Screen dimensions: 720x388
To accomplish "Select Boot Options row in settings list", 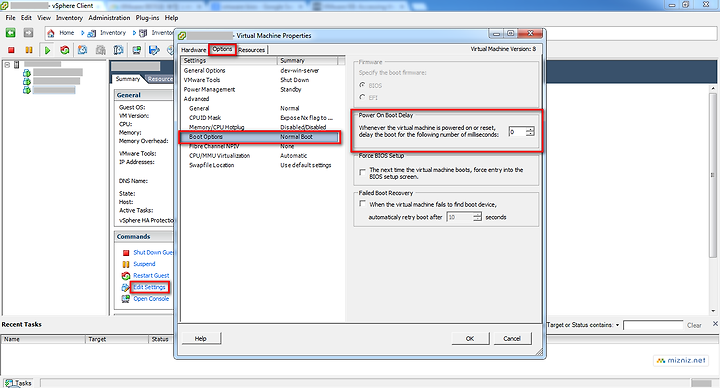I will (x=260, y=137).
